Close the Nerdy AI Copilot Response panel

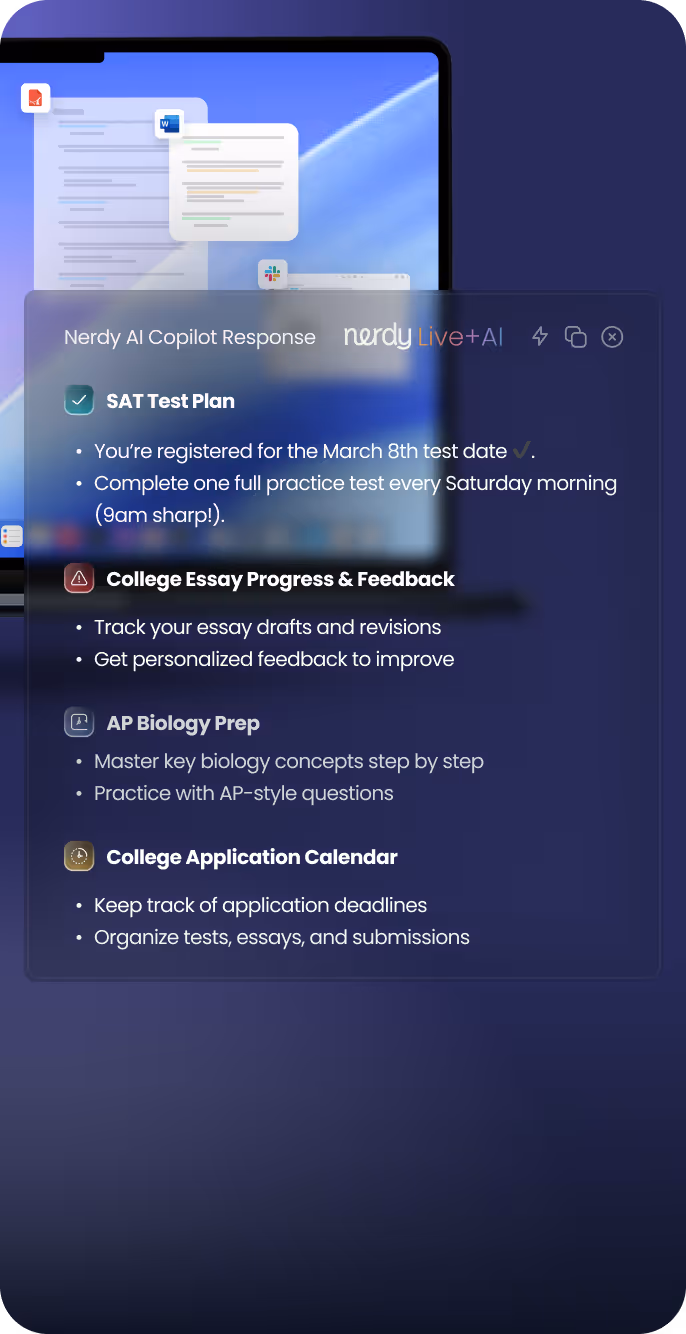(612, 337)
